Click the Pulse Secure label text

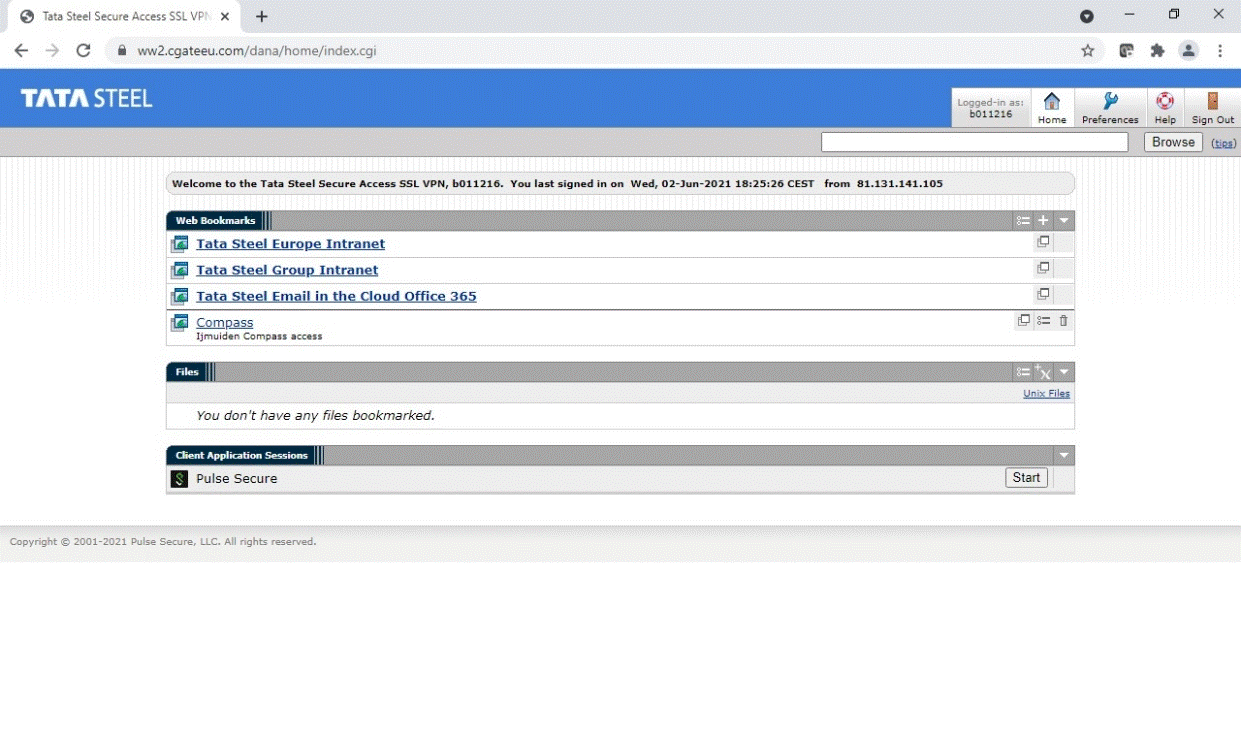click(237, 479)
